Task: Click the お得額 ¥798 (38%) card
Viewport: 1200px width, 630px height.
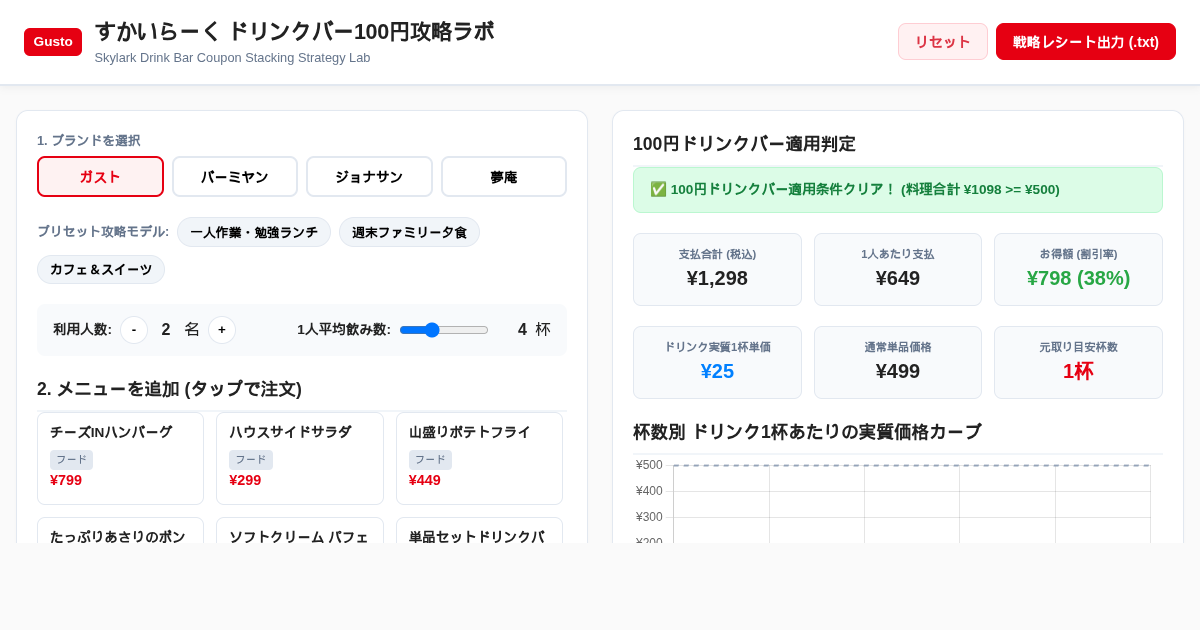Action: pos(1078,269)
